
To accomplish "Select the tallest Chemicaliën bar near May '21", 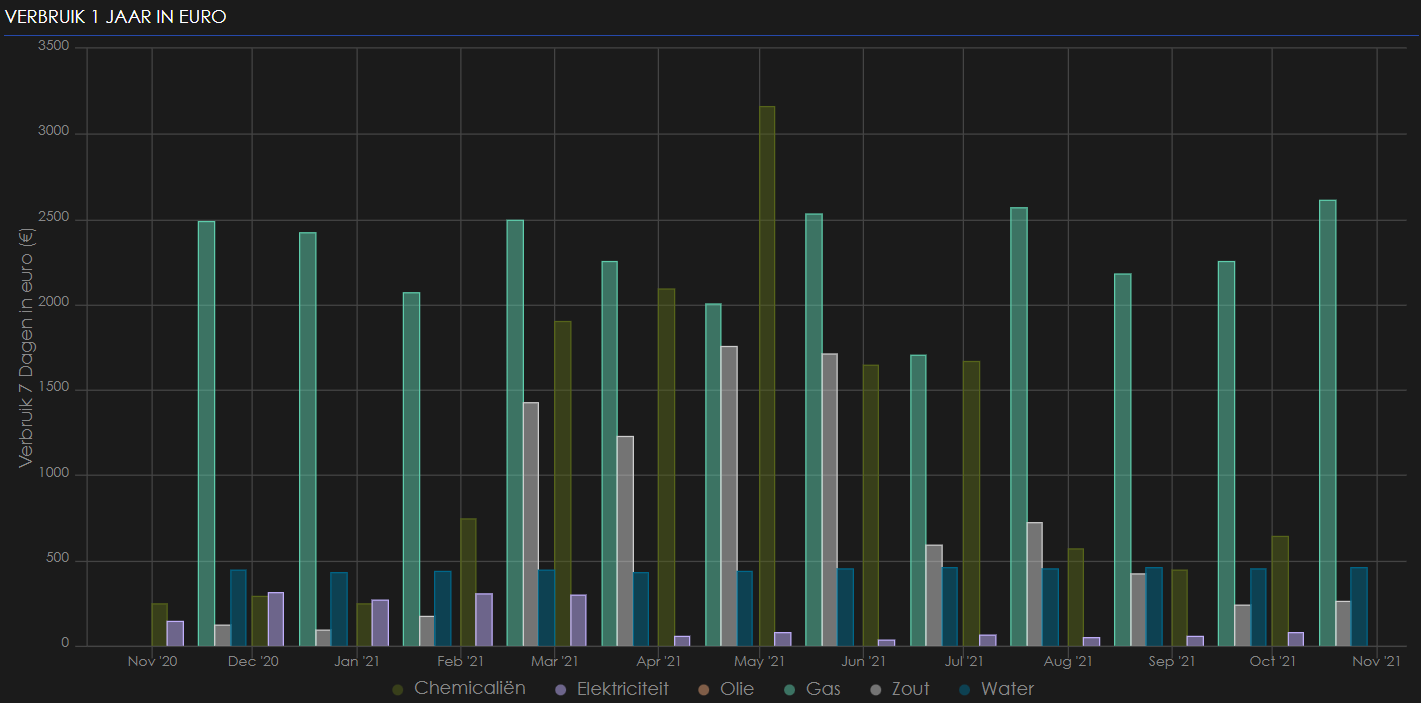I will (767, 375).
